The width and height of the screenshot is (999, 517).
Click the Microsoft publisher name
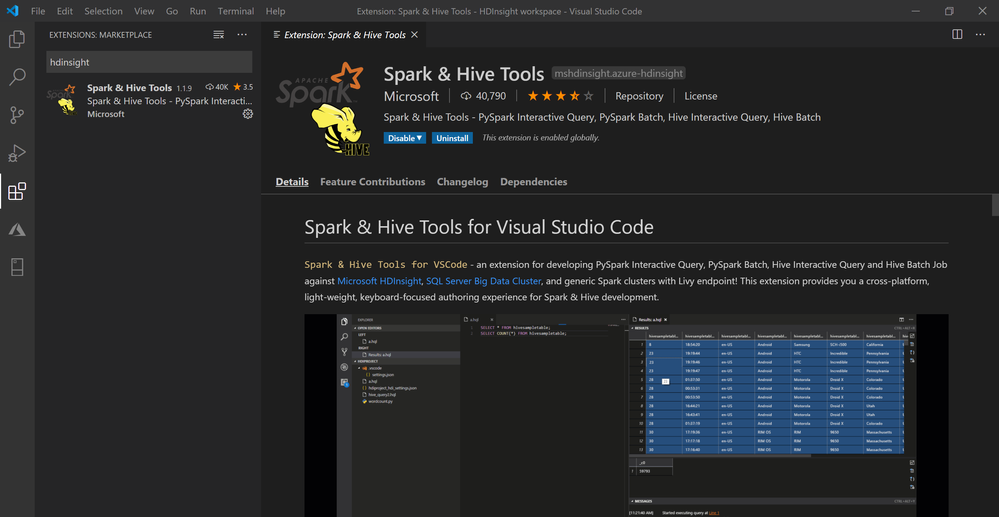pos(412,96)
